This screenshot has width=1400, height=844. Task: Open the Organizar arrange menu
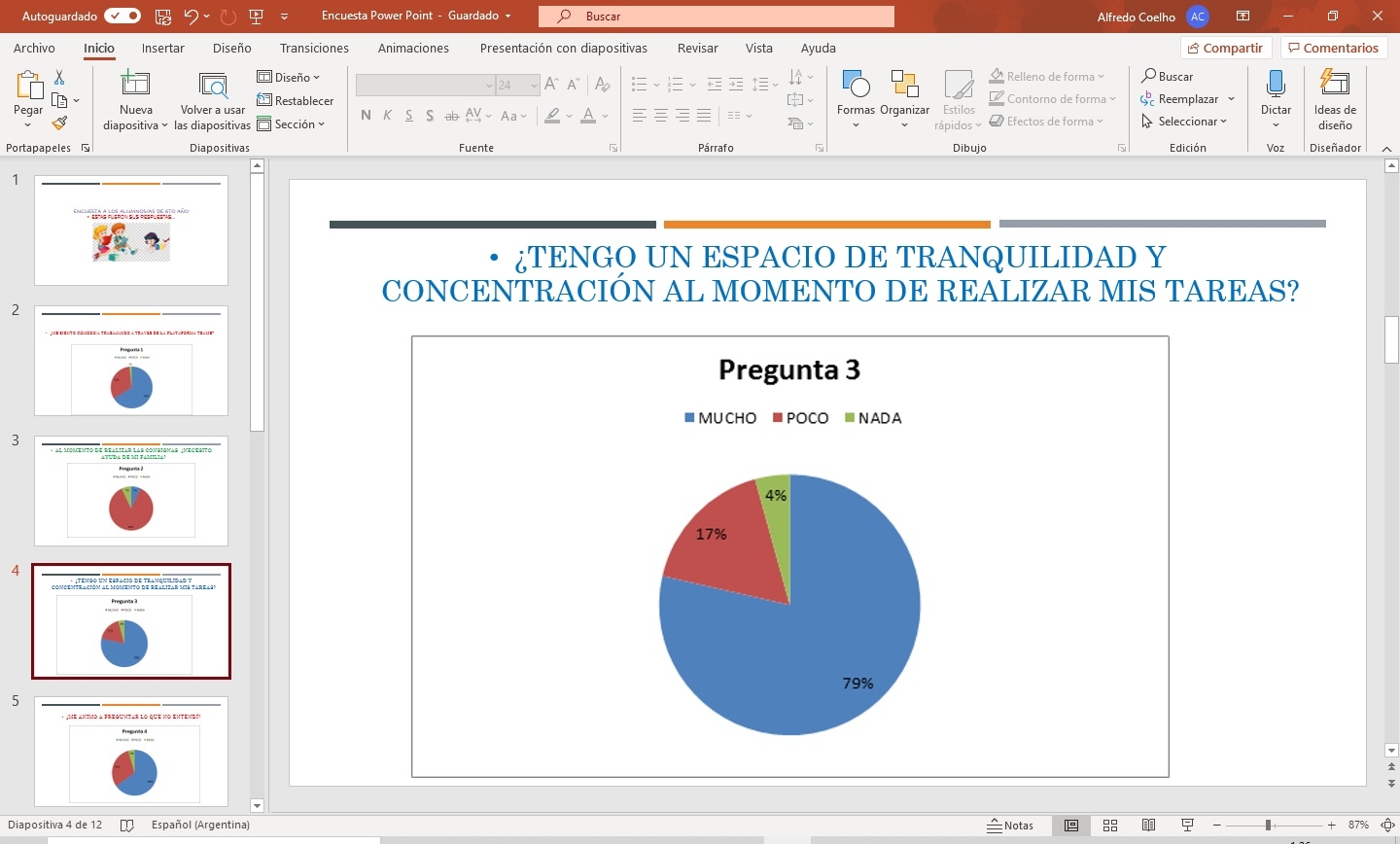[x=905, y=100]
